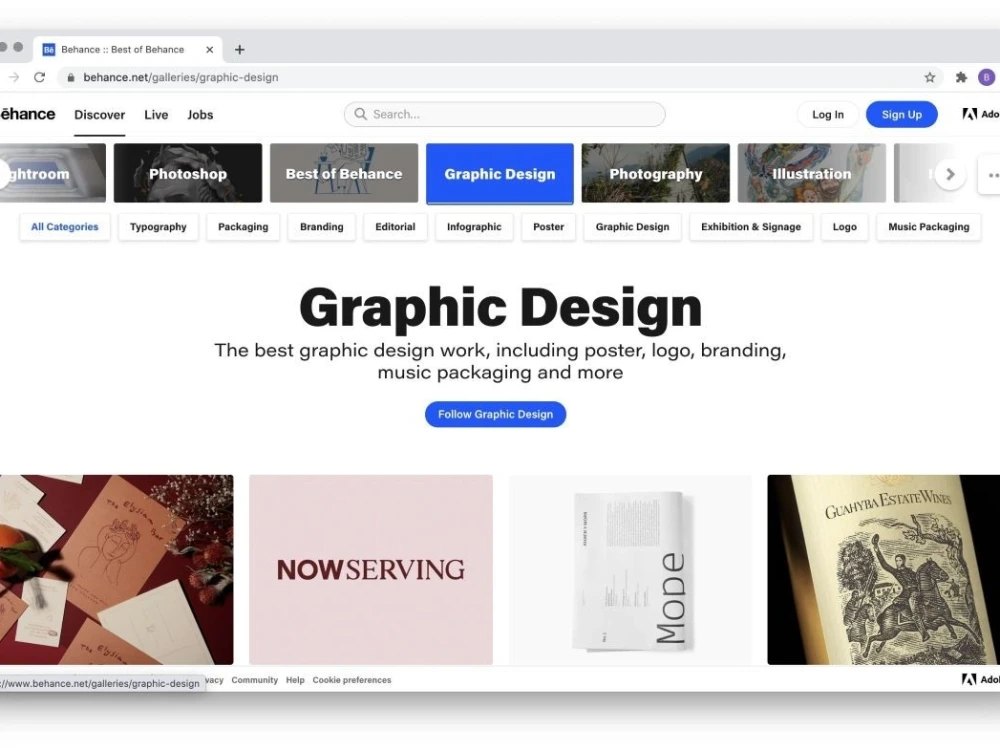Select the Best of Behance gallery tile

pyautogui.click(x=344, y=173)
